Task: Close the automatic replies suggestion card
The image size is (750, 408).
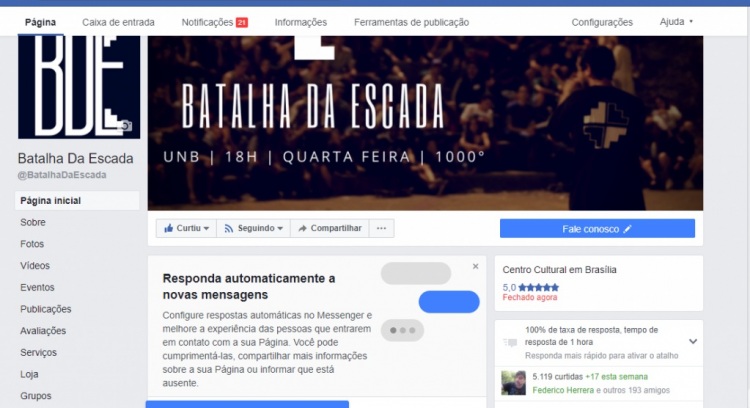Action: [x=475, y=266]
